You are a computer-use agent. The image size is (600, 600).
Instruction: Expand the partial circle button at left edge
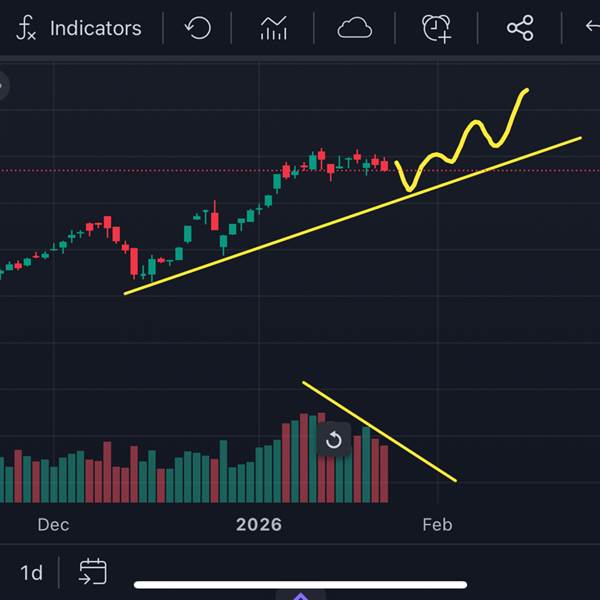(3, 86)
